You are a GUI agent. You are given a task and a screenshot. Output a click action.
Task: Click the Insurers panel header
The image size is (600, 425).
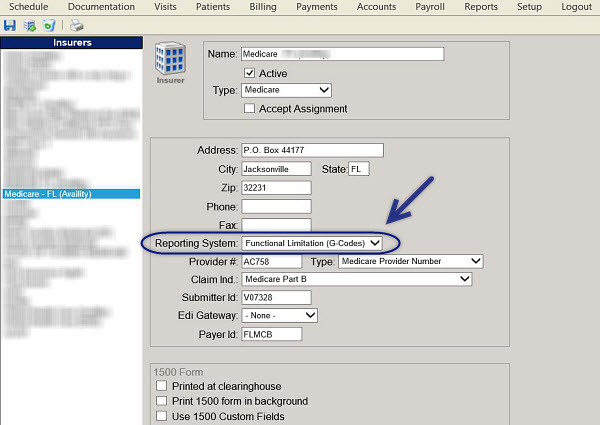(x=72, y=42)
